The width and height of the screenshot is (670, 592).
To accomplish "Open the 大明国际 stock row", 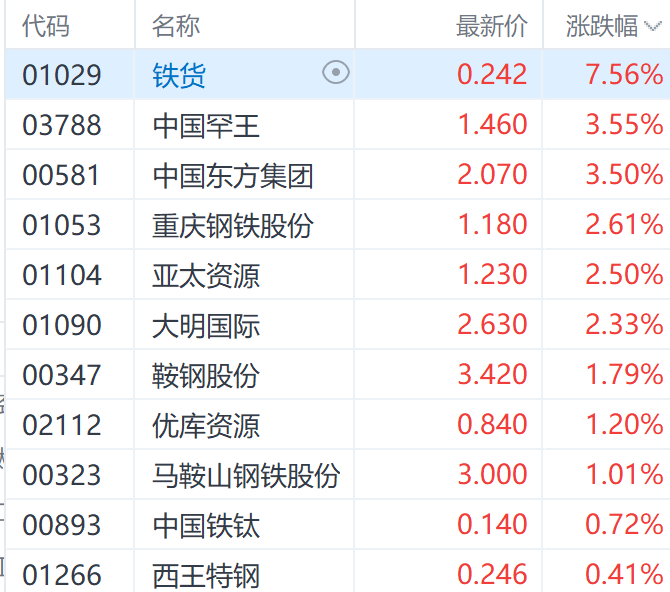I will pyautogui.click(x=206, y=326).
